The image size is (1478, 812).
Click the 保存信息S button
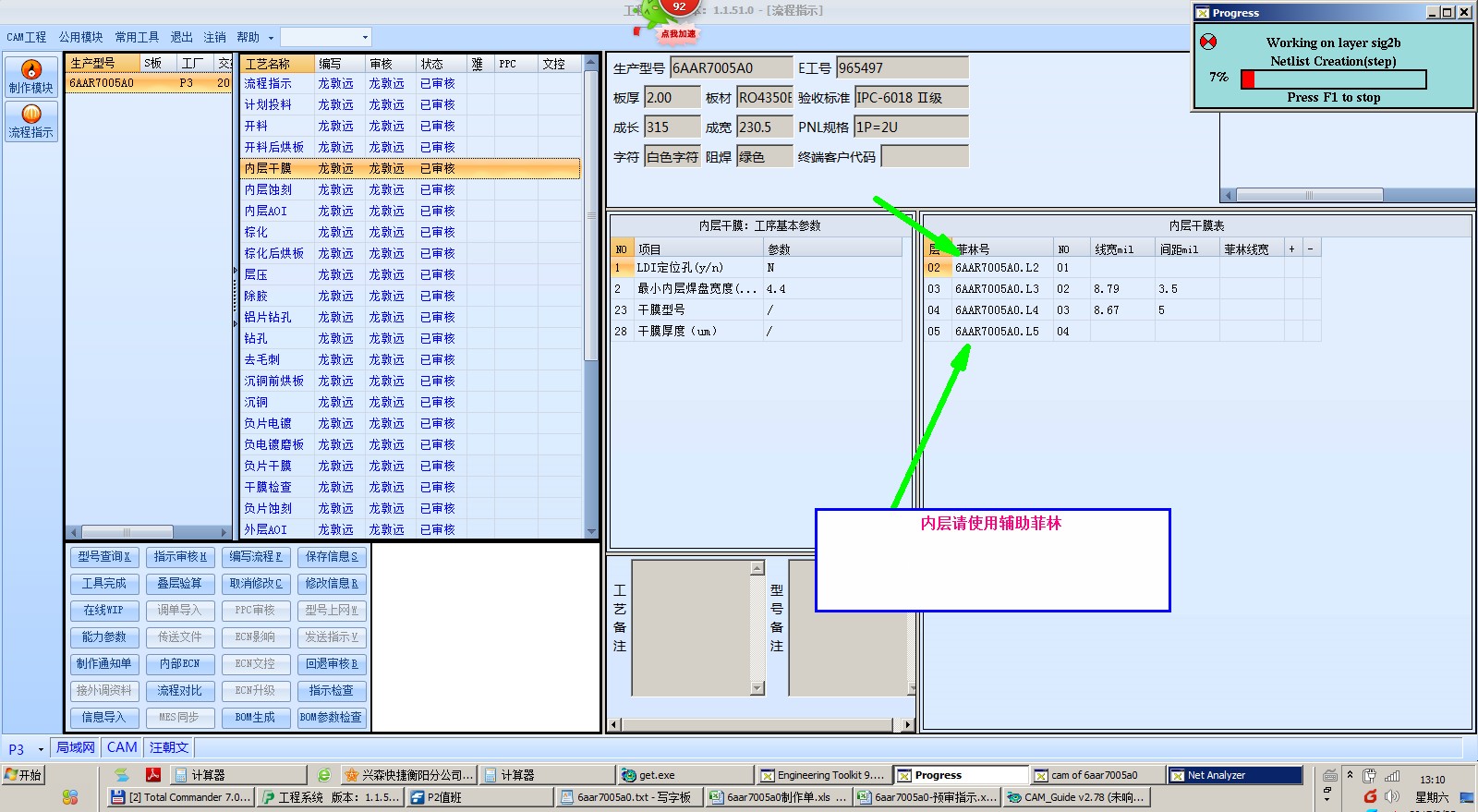click(x=332, y=556)
